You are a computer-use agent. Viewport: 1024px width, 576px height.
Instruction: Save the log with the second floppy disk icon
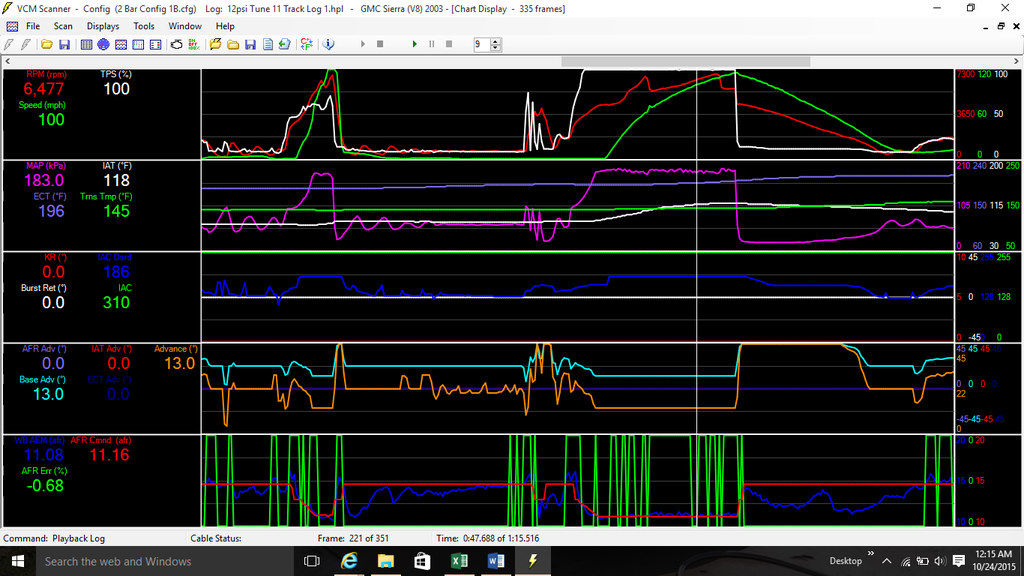250,44
